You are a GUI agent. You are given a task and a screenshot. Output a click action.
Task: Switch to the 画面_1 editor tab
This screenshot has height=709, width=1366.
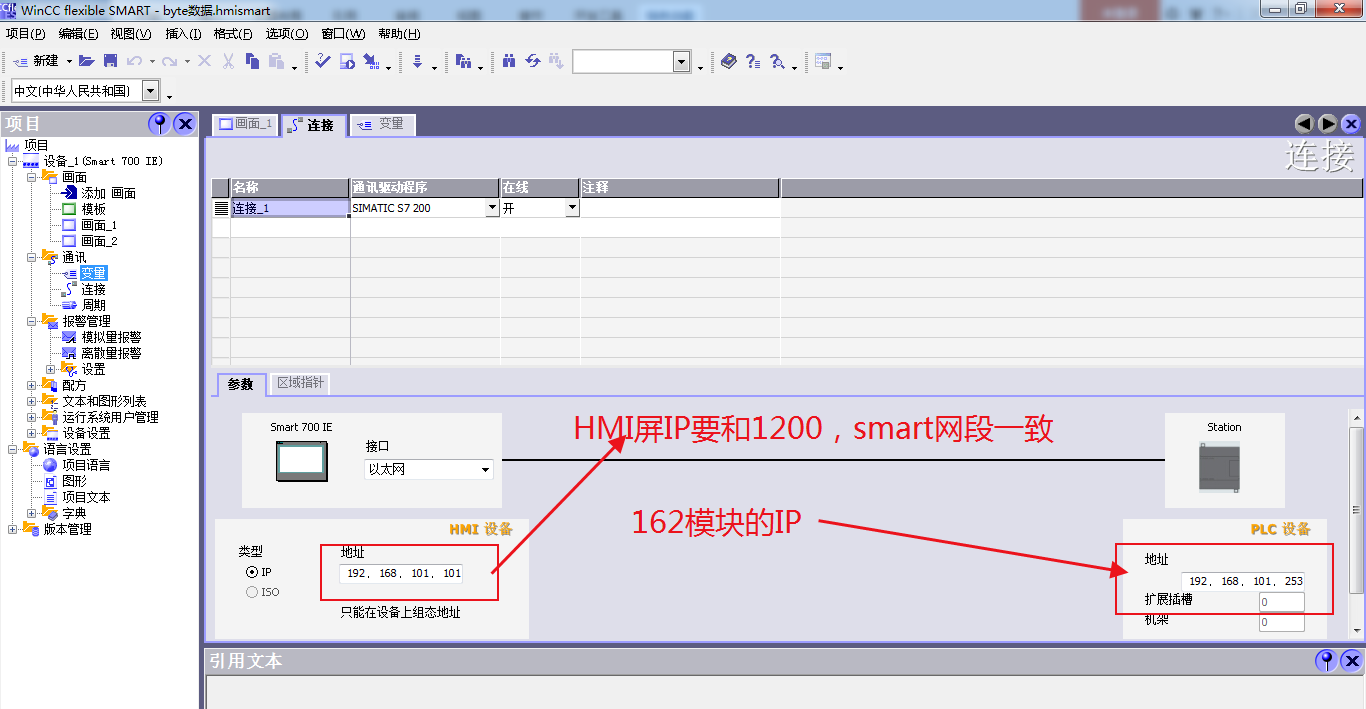(x=245, y=124)
